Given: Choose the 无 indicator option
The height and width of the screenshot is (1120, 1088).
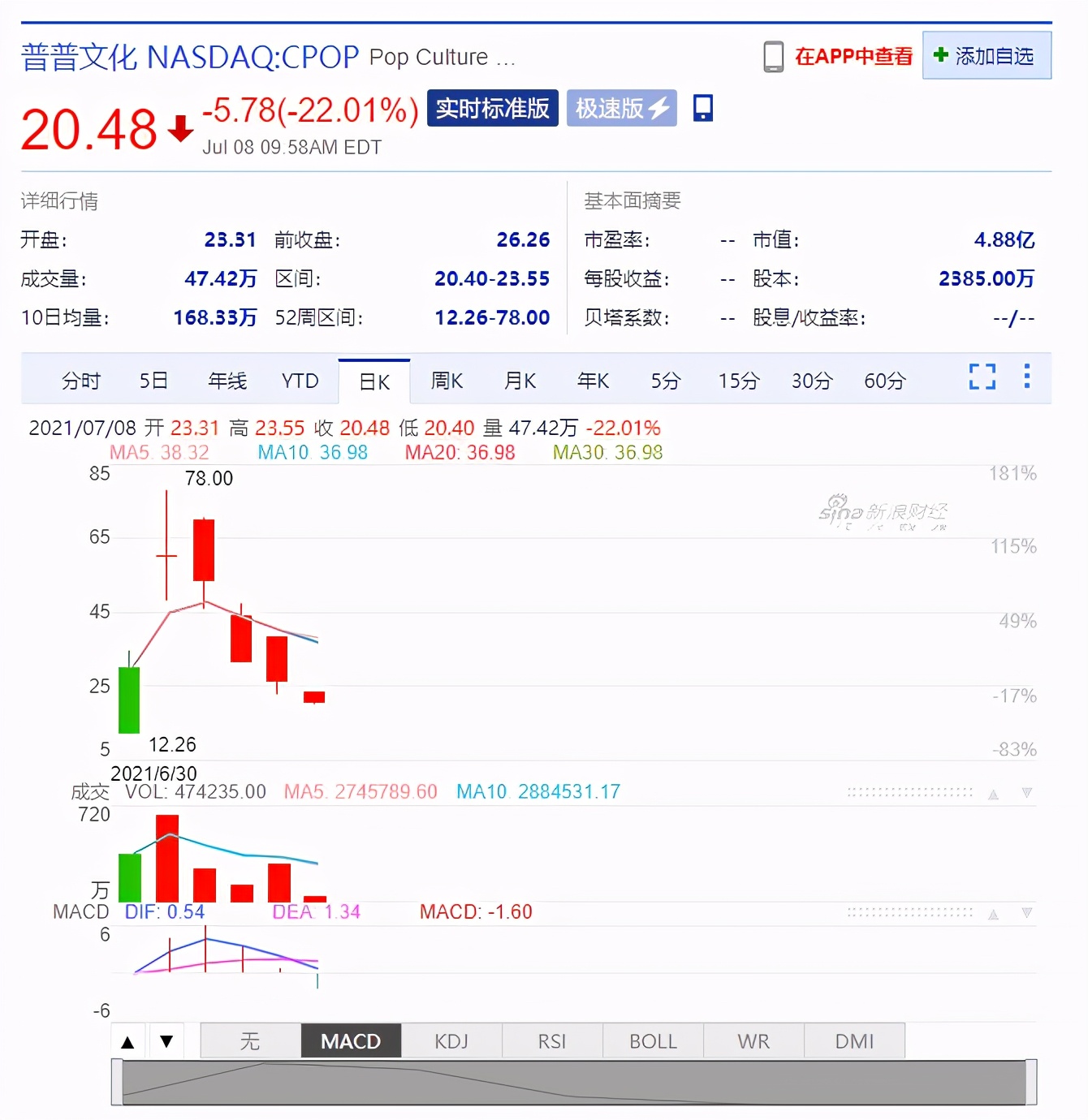Looking at the screenshot, I should click(250, 1040).
